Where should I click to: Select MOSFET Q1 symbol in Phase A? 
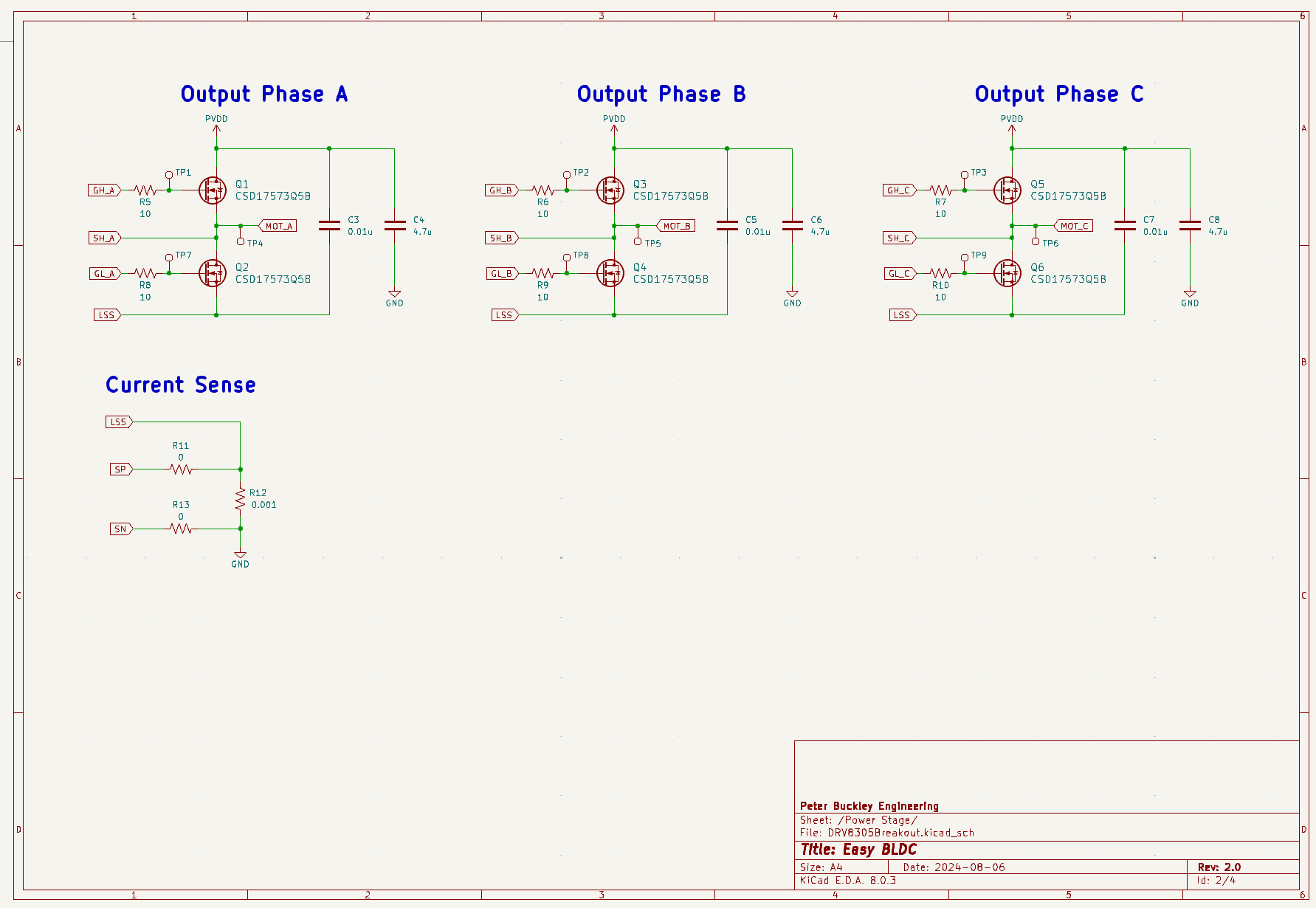(x=213, y=190)
